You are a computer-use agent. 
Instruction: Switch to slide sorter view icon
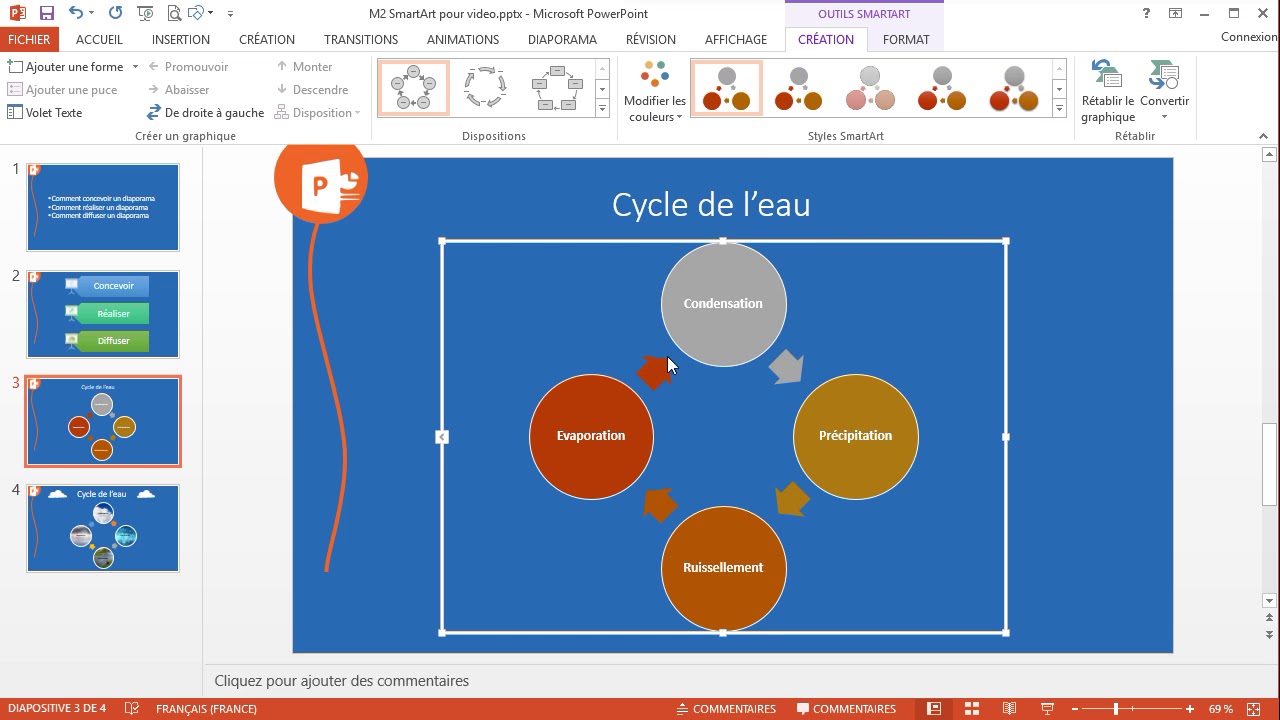(x=971, y=709)
